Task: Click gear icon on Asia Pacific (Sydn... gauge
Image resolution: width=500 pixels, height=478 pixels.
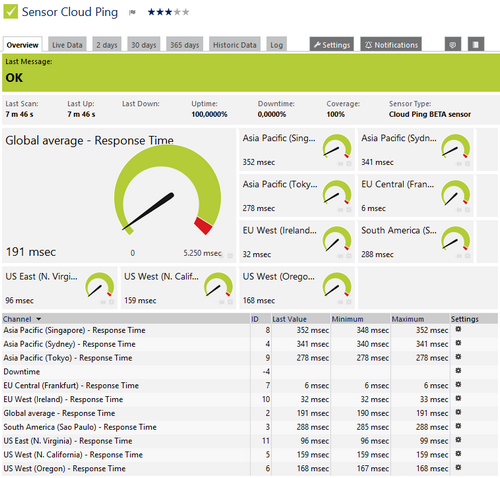Action: pyautogui.click(x=467, y=164)
